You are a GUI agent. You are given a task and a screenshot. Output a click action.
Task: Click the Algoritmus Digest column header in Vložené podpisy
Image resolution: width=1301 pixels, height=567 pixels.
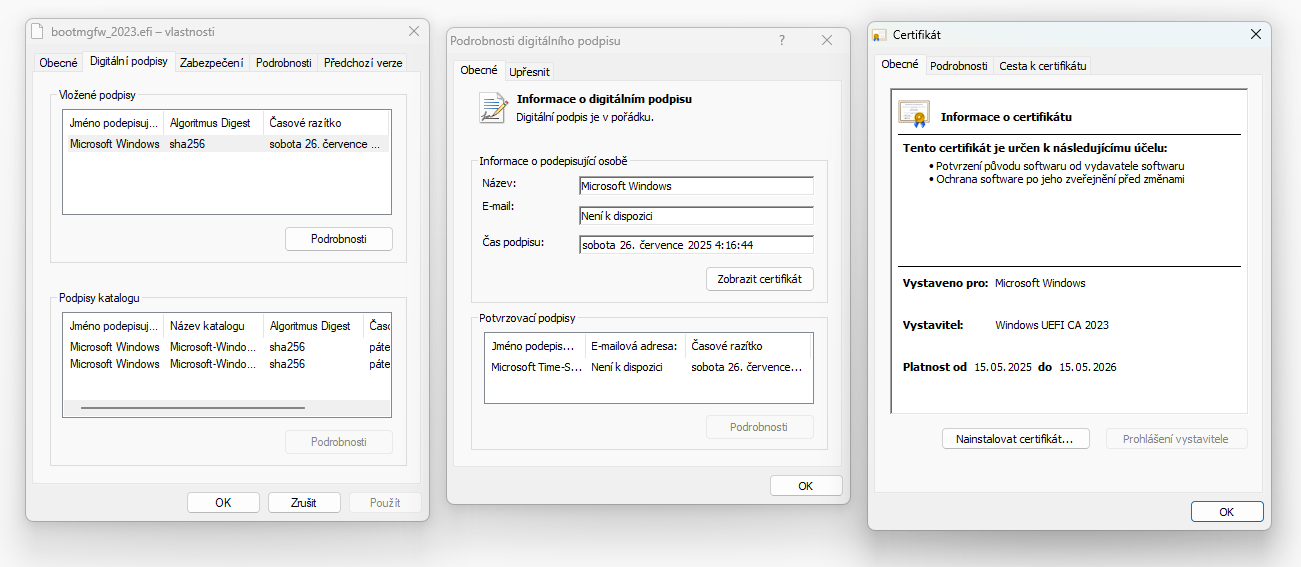pyautogui.click(x=210, y=123)
